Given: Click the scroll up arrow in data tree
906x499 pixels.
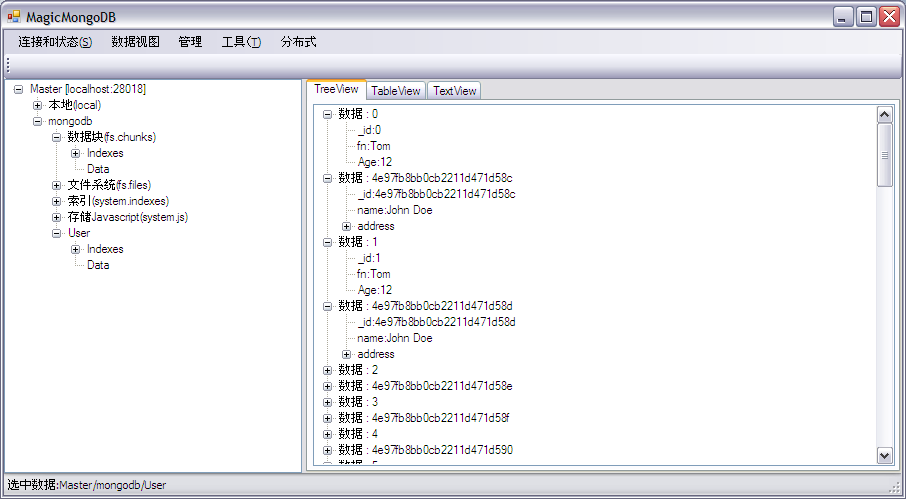Looking at the screenshot, I should point(885,114).
